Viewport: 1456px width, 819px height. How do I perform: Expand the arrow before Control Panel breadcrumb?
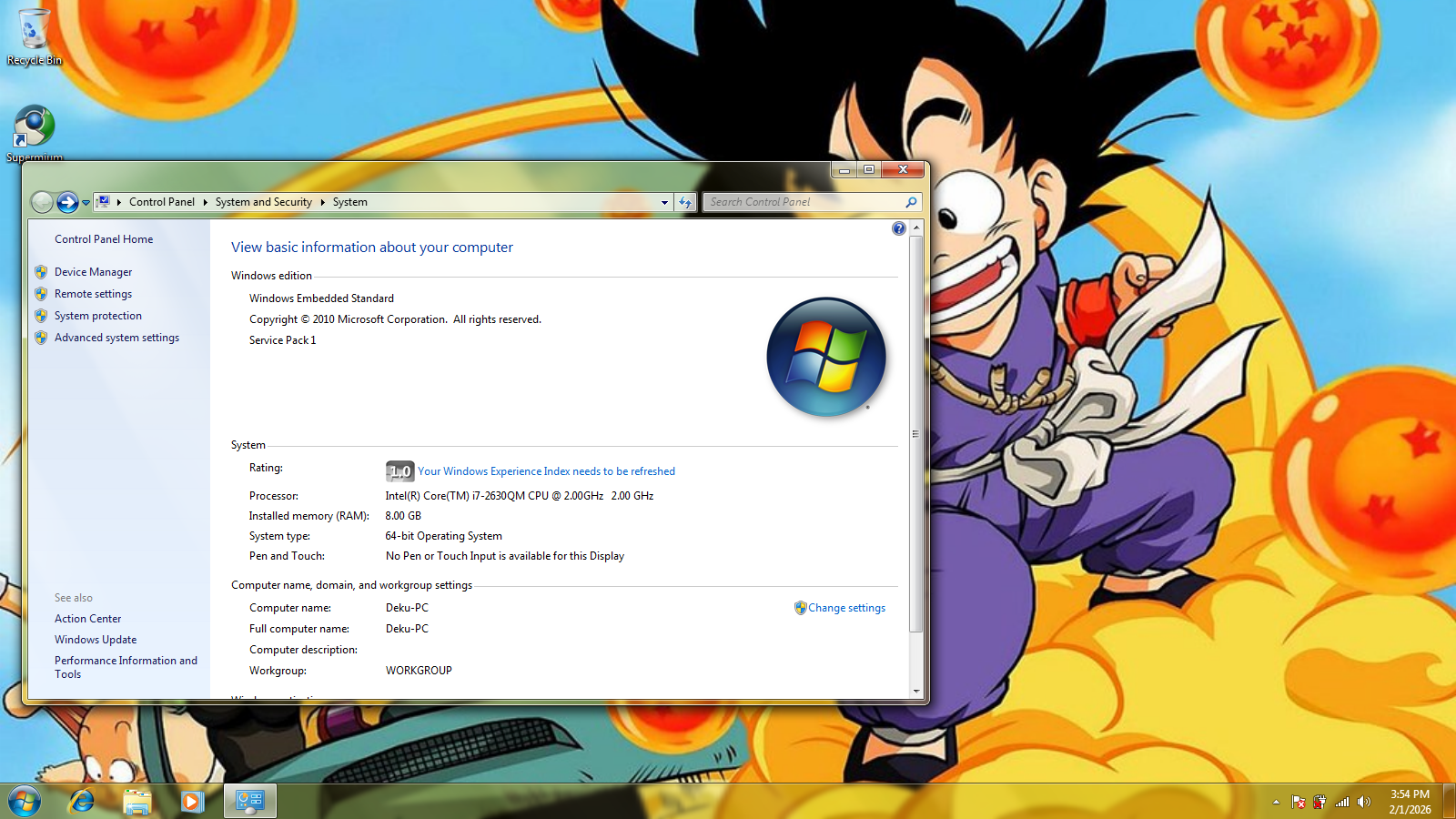click(x=119, y=202)
